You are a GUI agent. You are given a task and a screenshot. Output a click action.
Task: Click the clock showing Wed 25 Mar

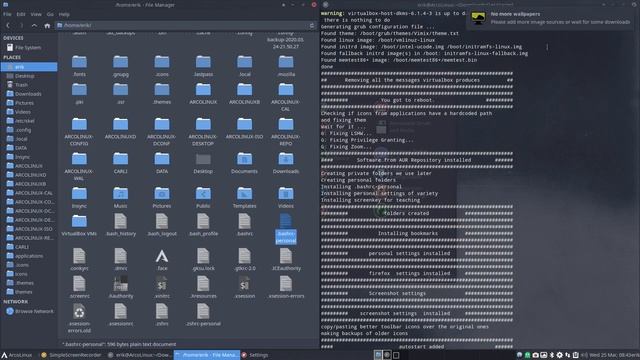[x=615, y=355]
